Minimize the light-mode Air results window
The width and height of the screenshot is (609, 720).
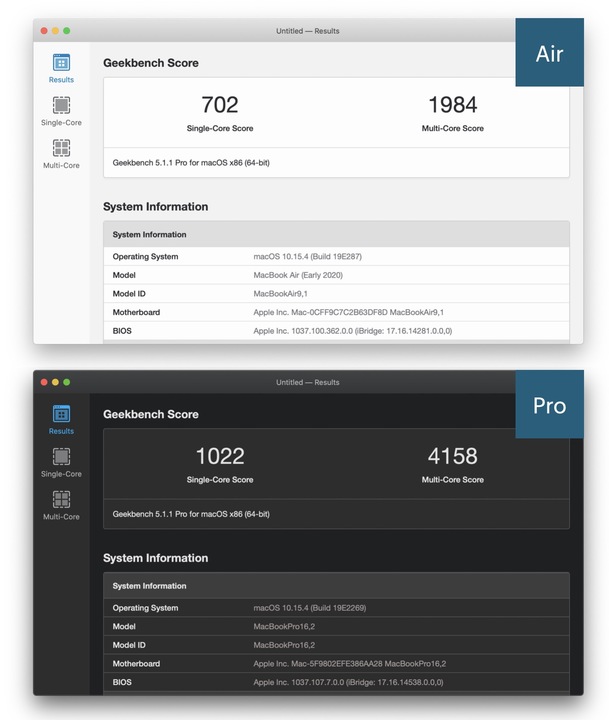(55, 31)
